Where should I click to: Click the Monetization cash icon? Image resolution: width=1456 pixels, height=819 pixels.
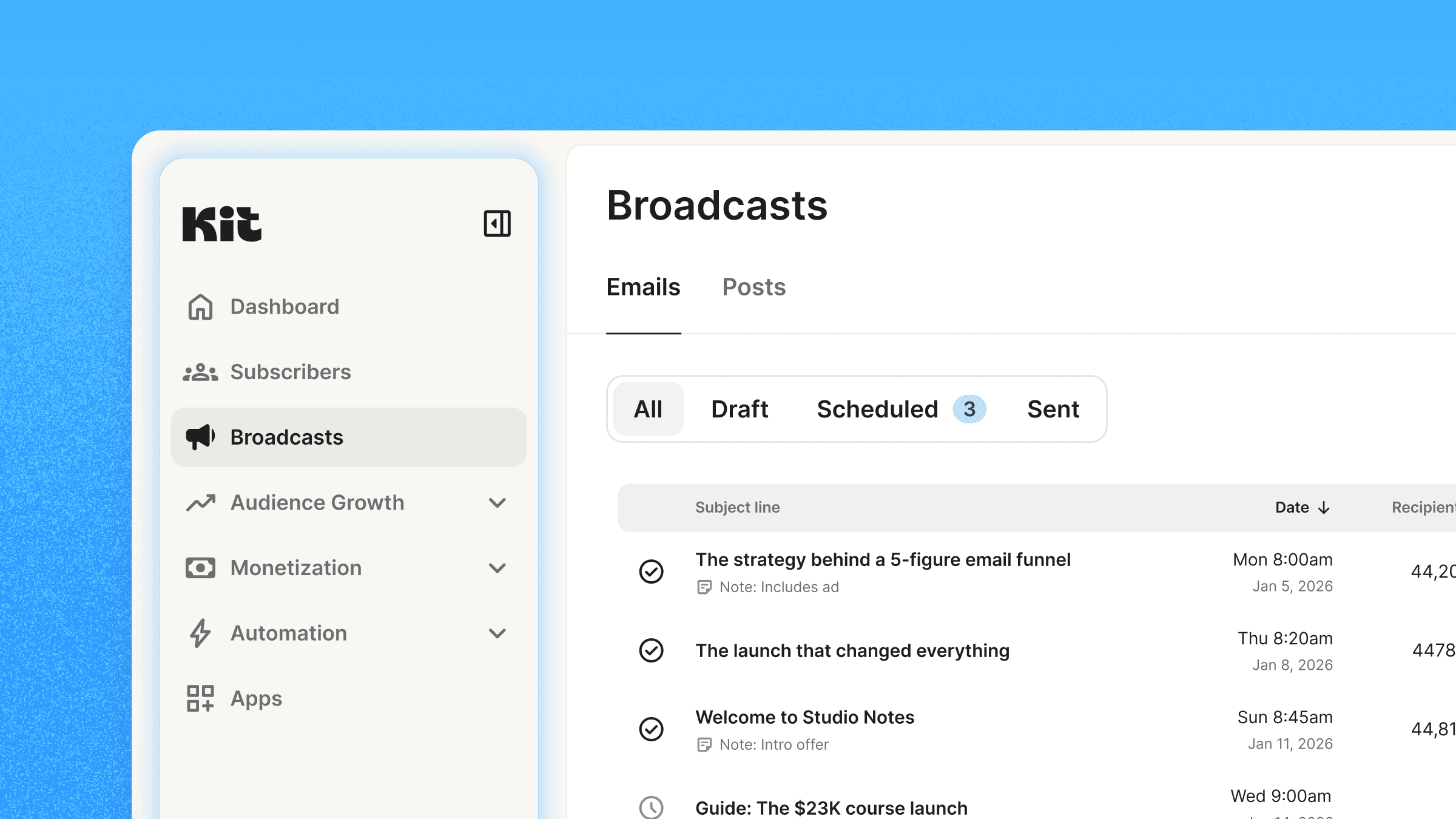[x=200, y=568]
